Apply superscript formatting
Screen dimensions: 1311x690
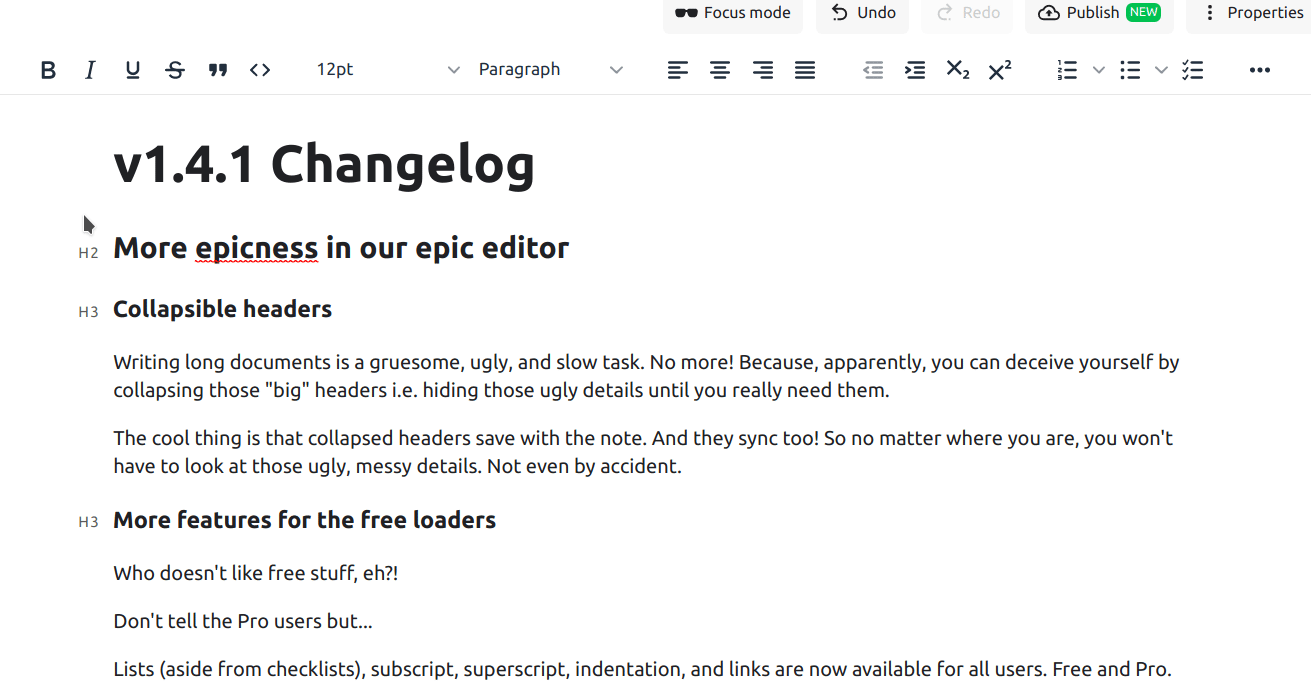click(x=999, y=70)
